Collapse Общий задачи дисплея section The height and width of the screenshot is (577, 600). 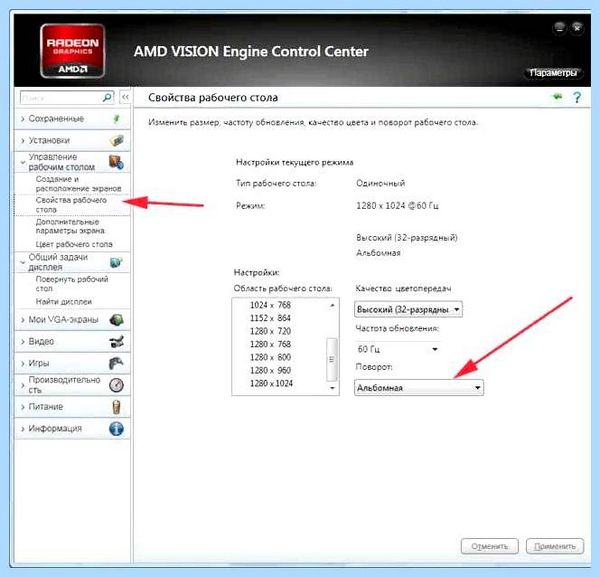23,262
